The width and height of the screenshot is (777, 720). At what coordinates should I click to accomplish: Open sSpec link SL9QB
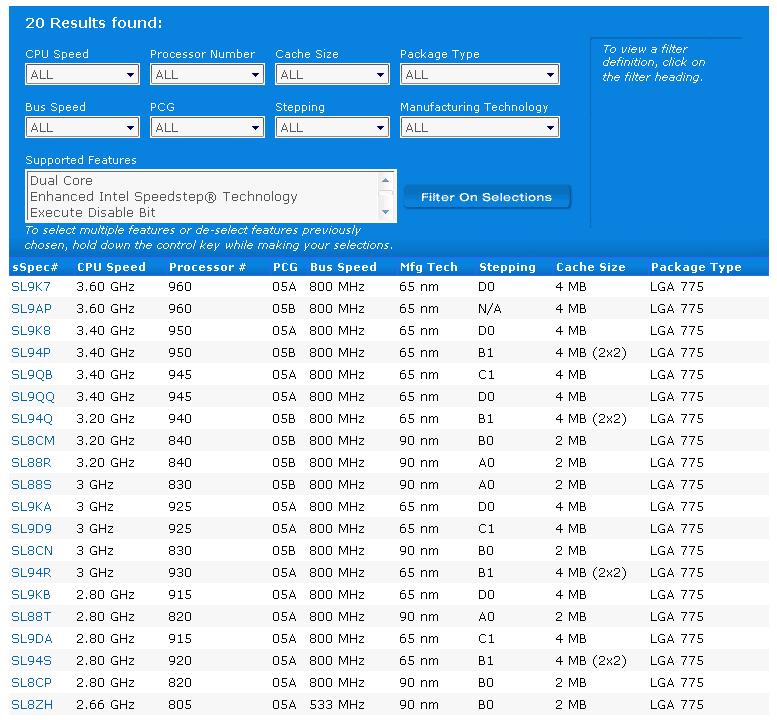coord(32,375)
